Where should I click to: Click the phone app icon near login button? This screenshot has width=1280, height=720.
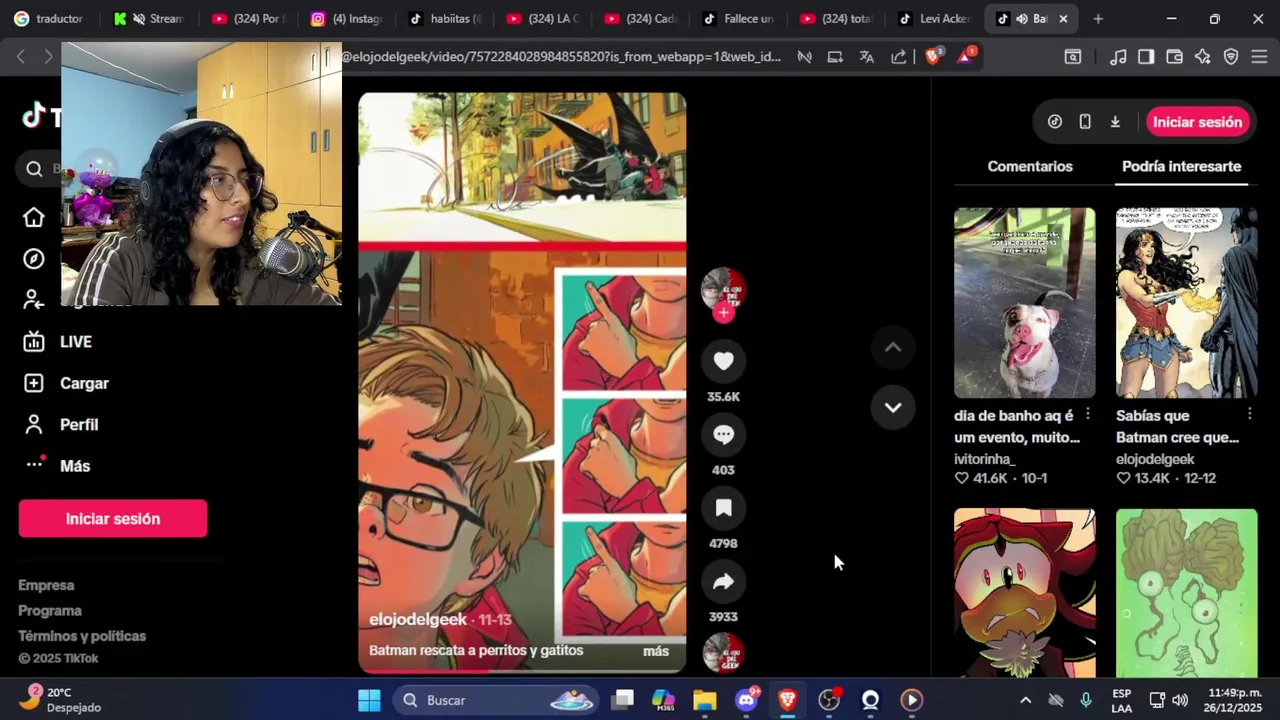1085,122
